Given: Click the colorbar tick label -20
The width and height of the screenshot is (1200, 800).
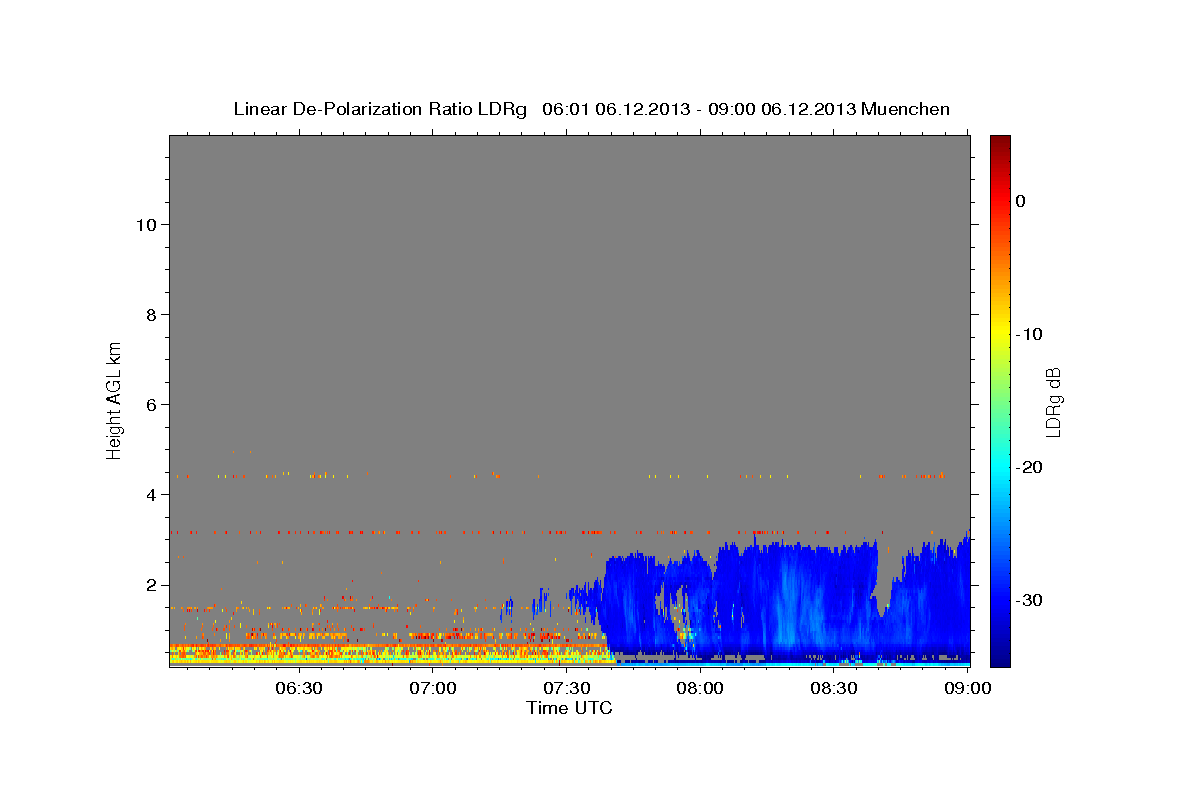Looking at the screenshot, I should [1029, 467].
